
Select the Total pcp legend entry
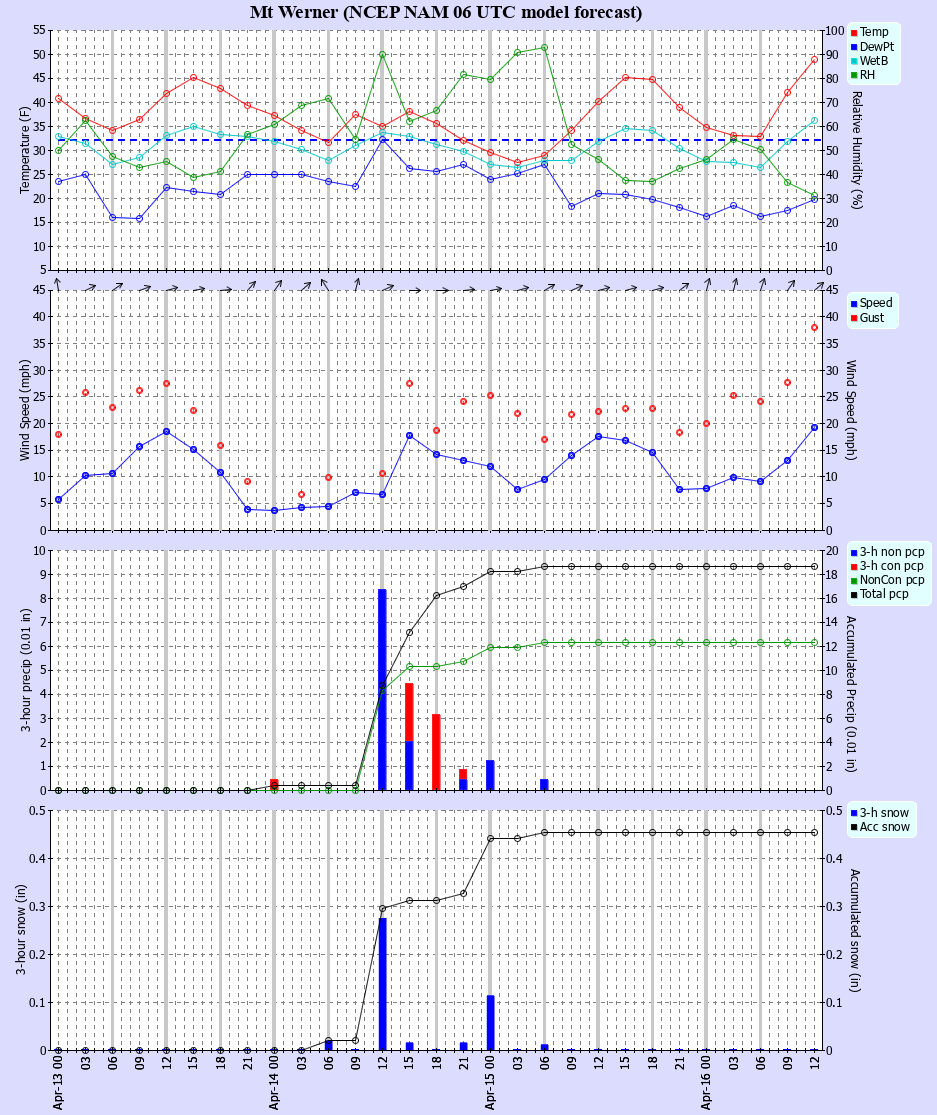(x=884, y=594)
